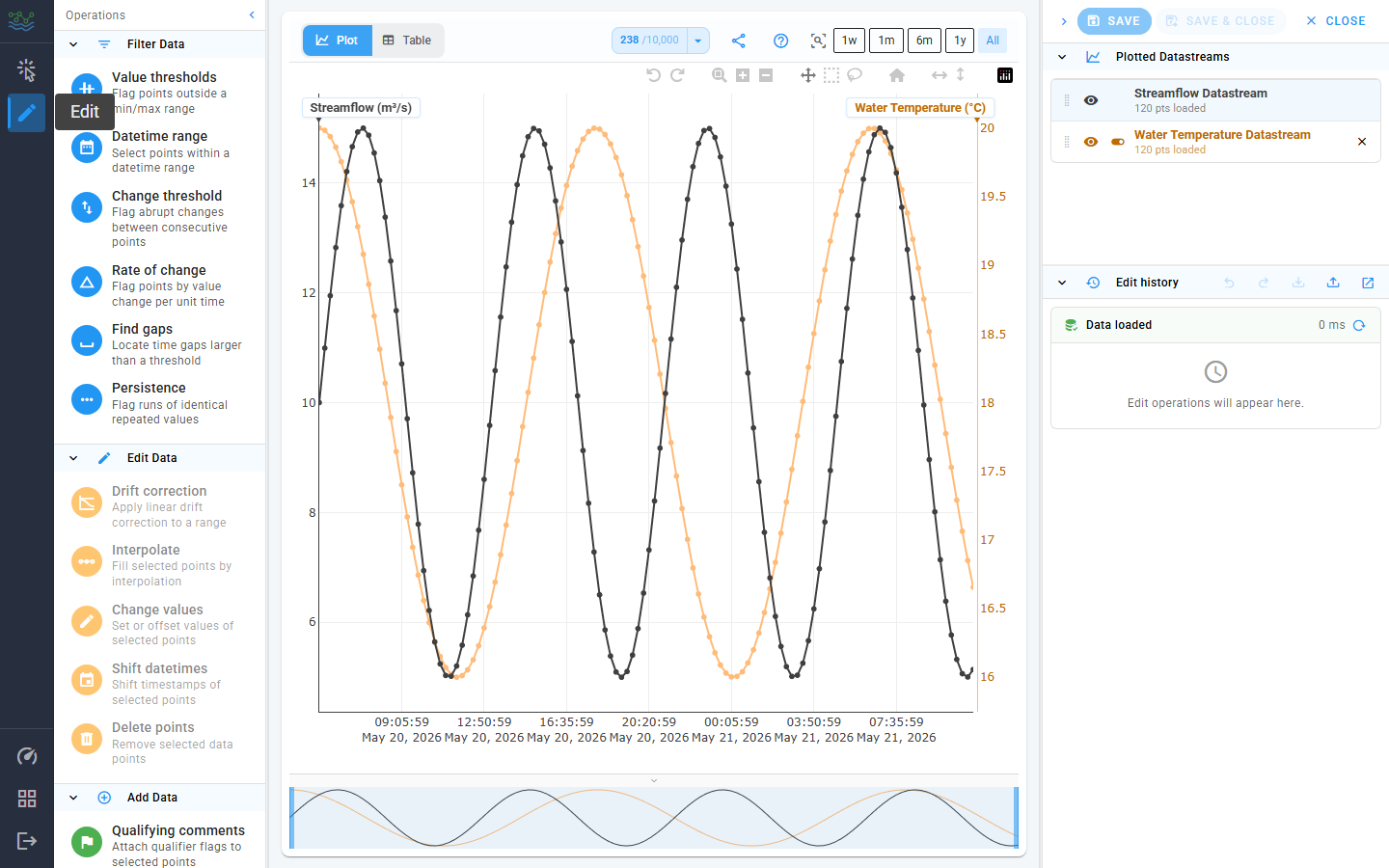Click the logout icon in sidebar
The width and height of the screenshot is (1389, 868).
point(27,841)
